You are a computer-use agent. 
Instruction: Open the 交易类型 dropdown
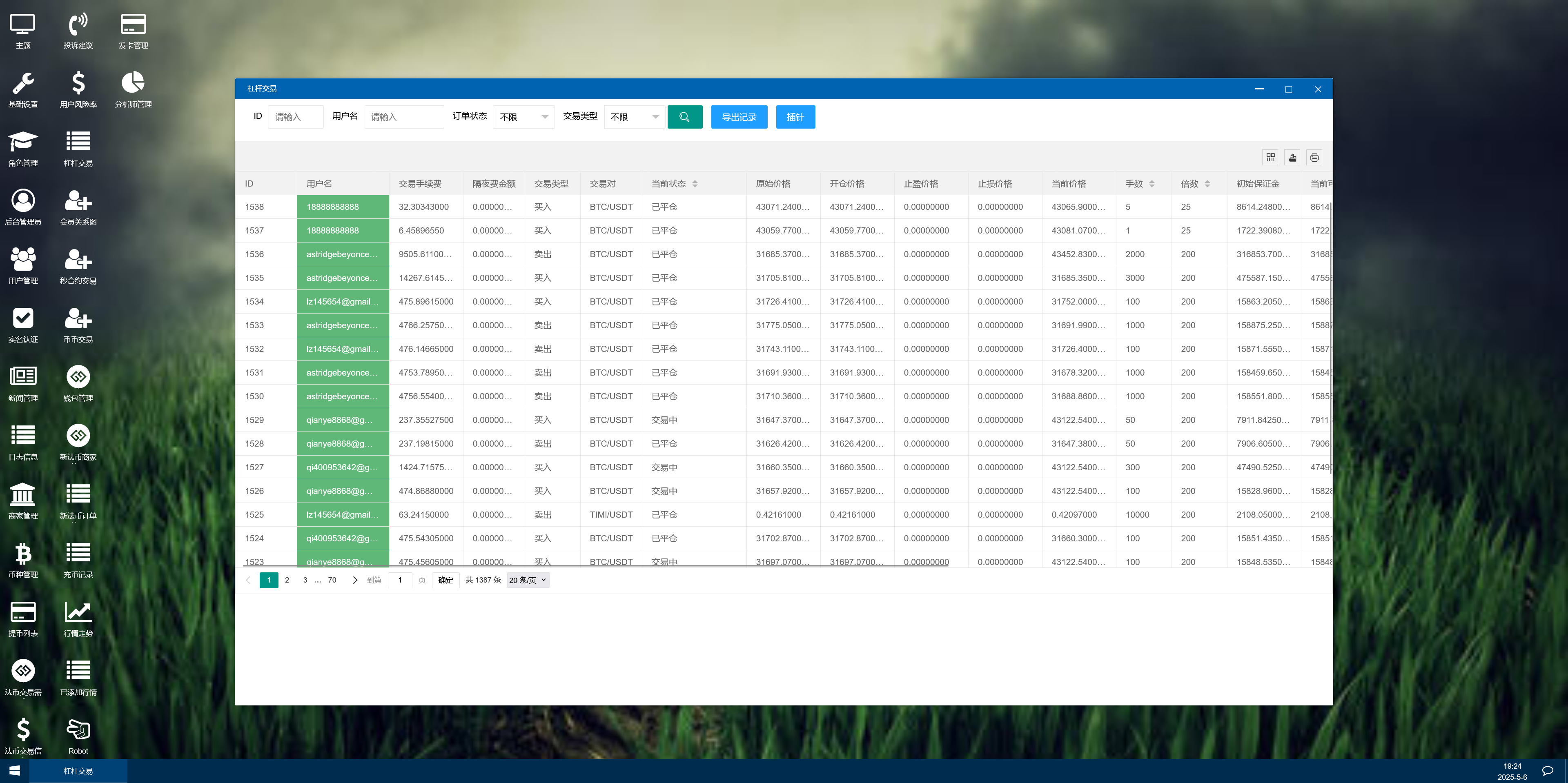tap(634, 117)
